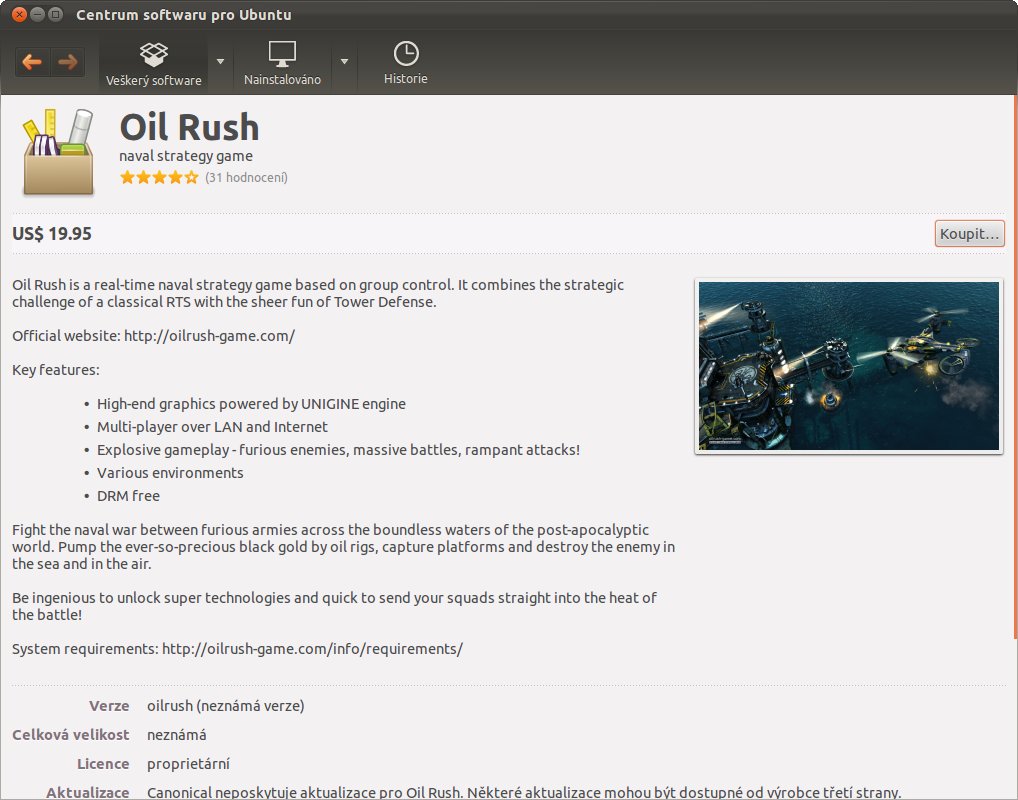Open the system requirements URL link
The width and height of the screenshot is (1018, 800).
click(312, 649)
